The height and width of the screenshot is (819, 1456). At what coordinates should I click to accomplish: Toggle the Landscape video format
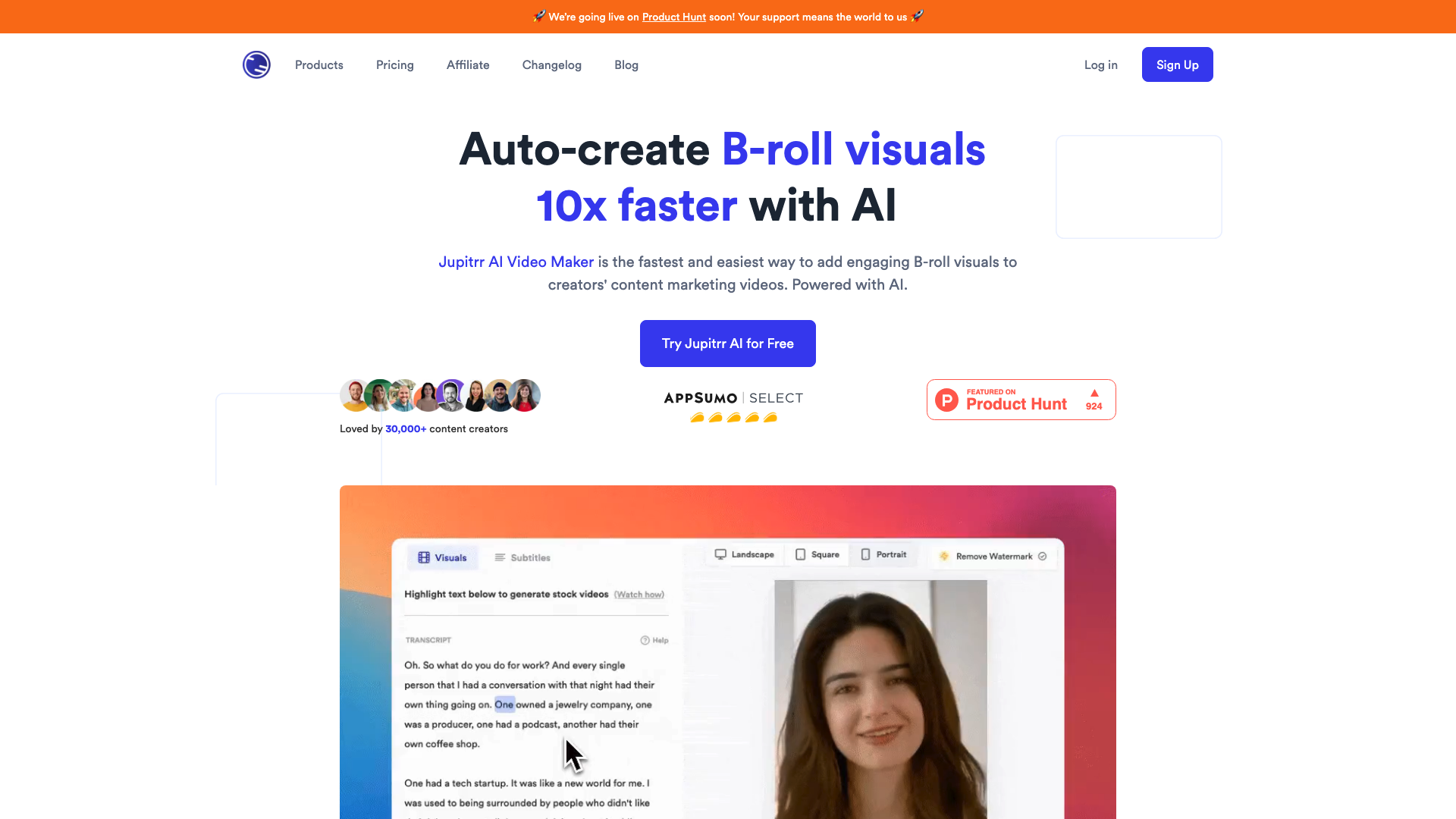click(744, 555)
